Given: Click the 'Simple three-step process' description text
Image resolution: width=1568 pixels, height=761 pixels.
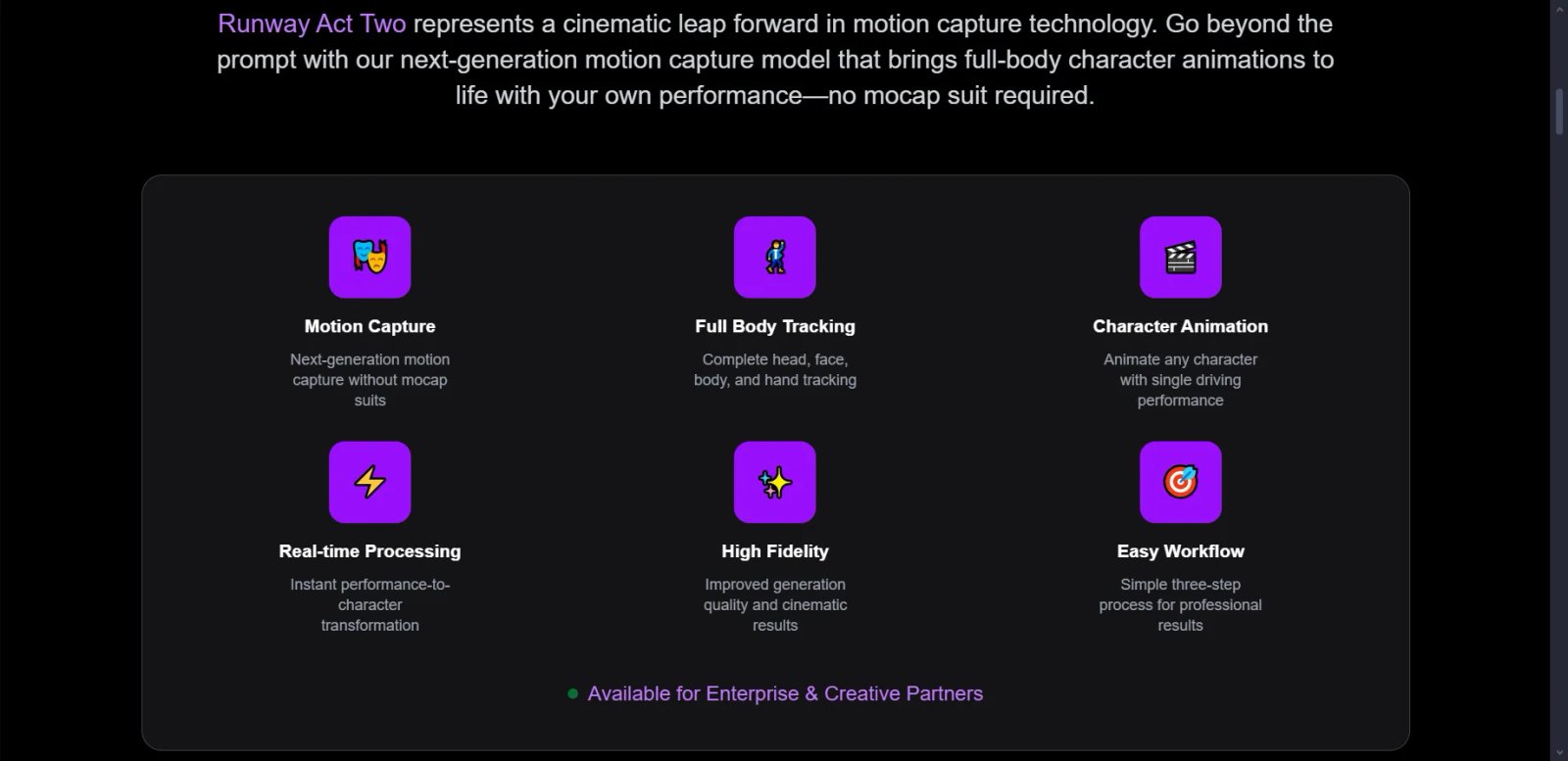Looking at the screenshot, I should (x=1180, y=604).
